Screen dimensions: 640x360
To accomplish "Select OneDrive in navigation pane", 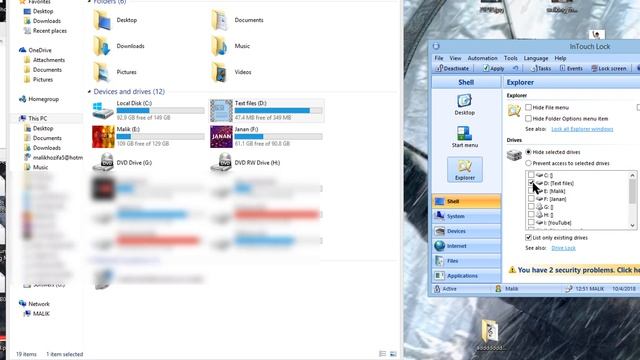I will point(35,50).
